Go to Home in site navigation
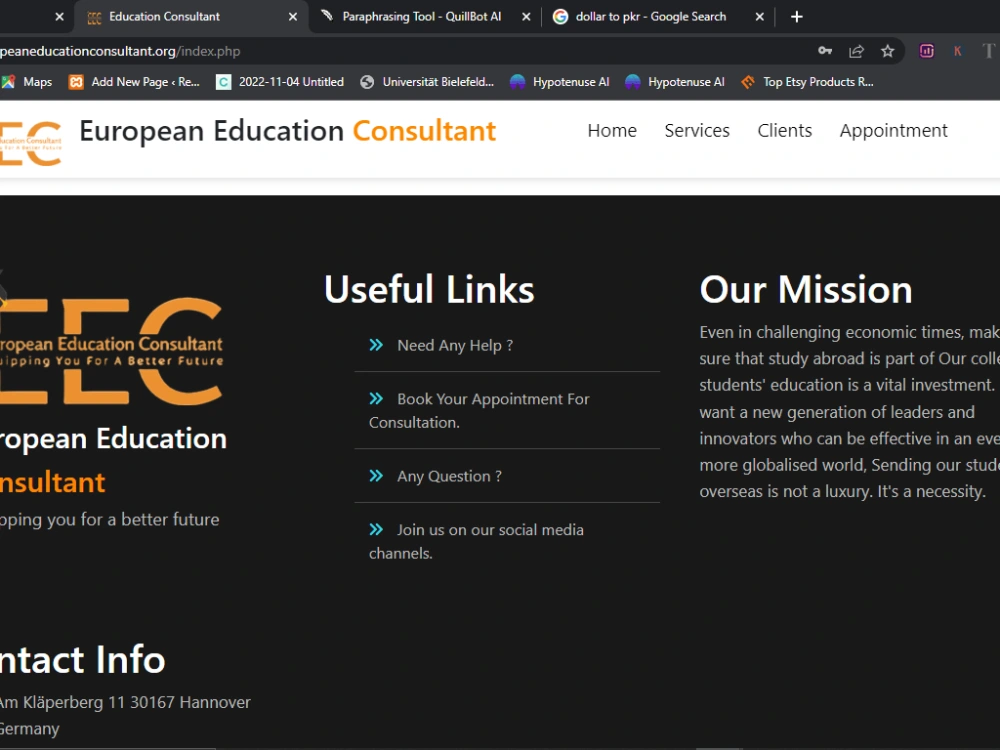This screenshot has height=750, width=1000. (x=612, y=130)
